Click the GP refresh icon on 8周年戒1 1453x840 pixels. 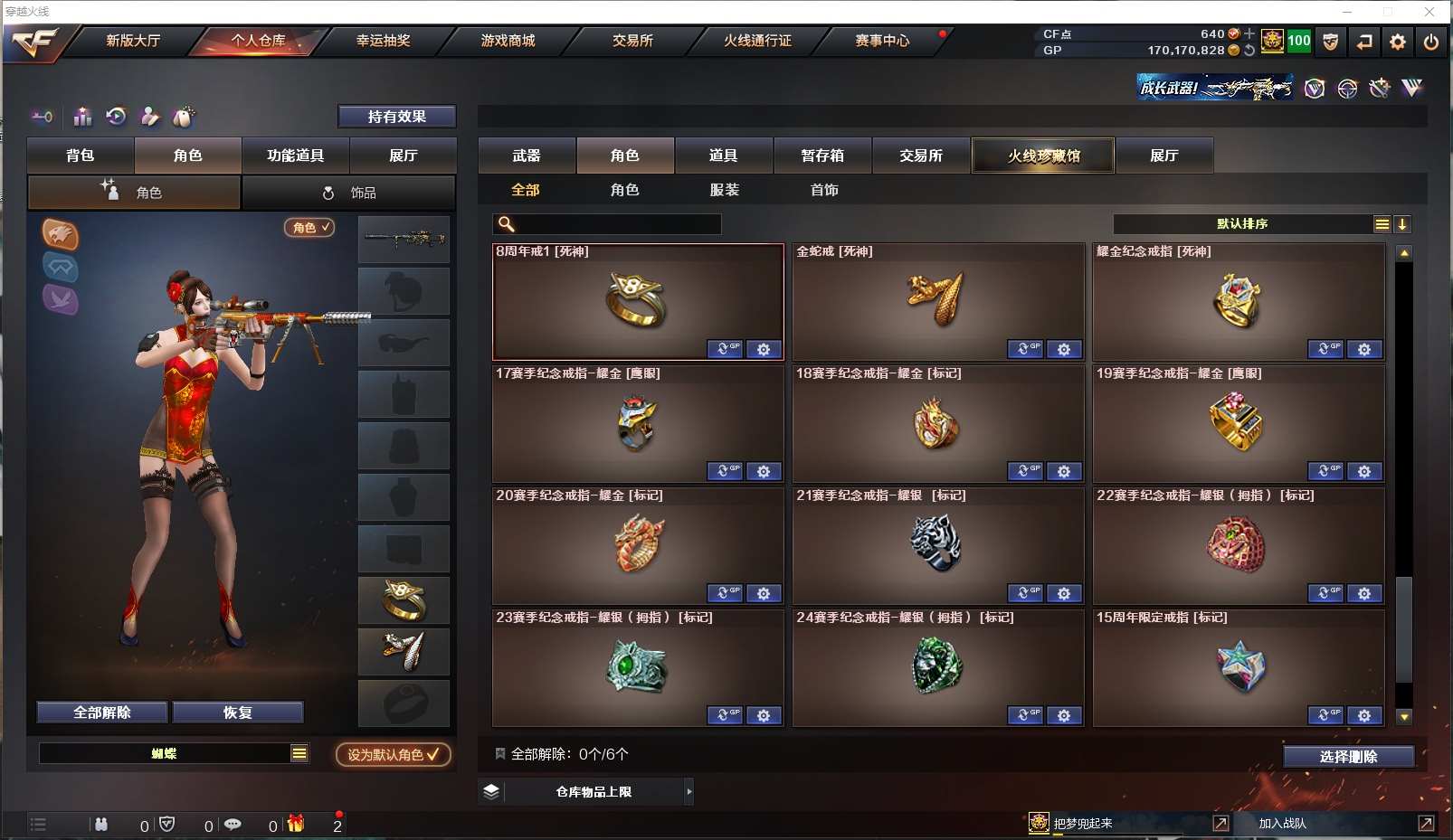[725, 349]
